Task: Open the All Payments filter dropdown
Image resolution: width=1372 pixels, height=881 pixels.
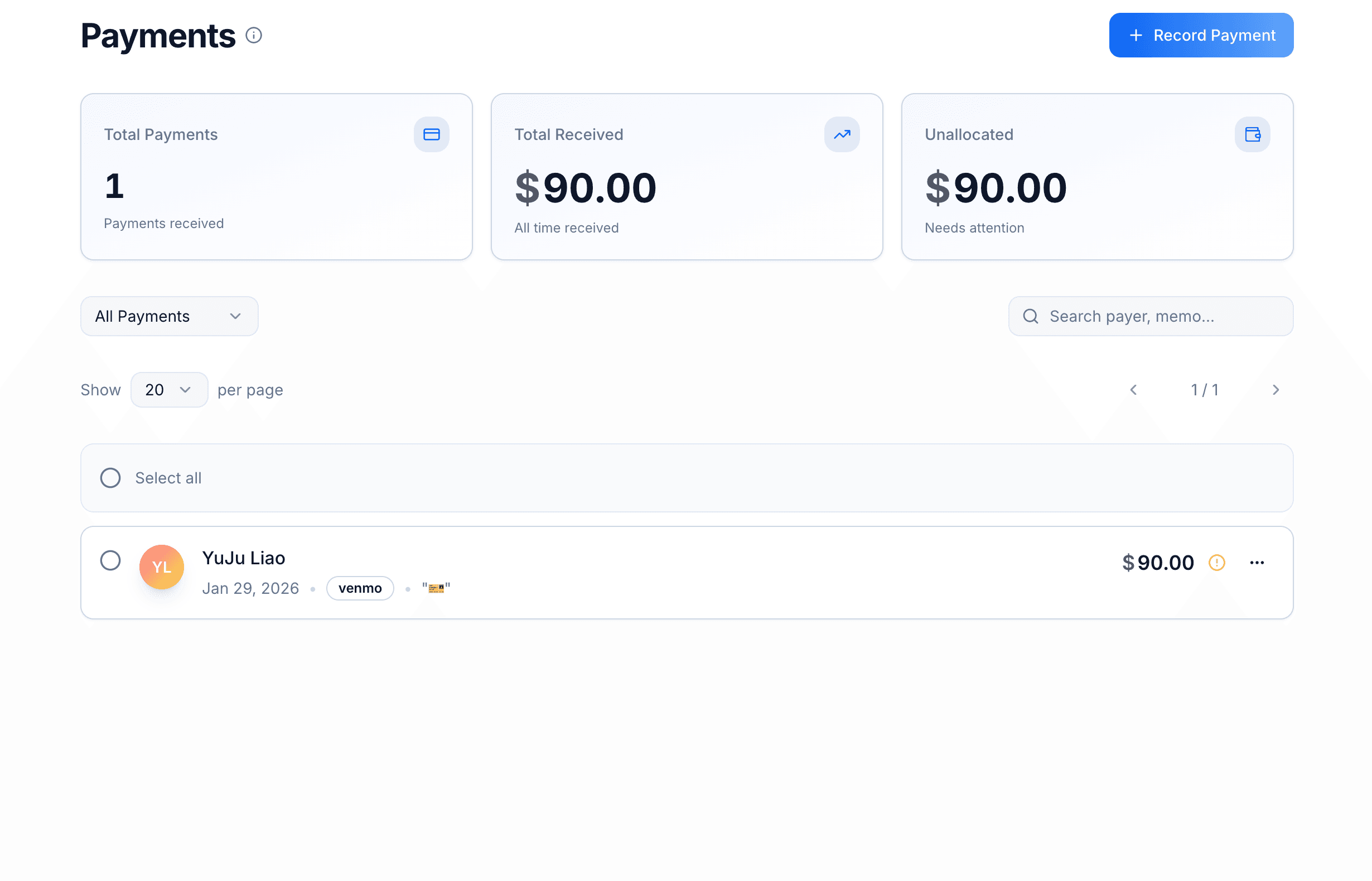Action: coord(169,316)
